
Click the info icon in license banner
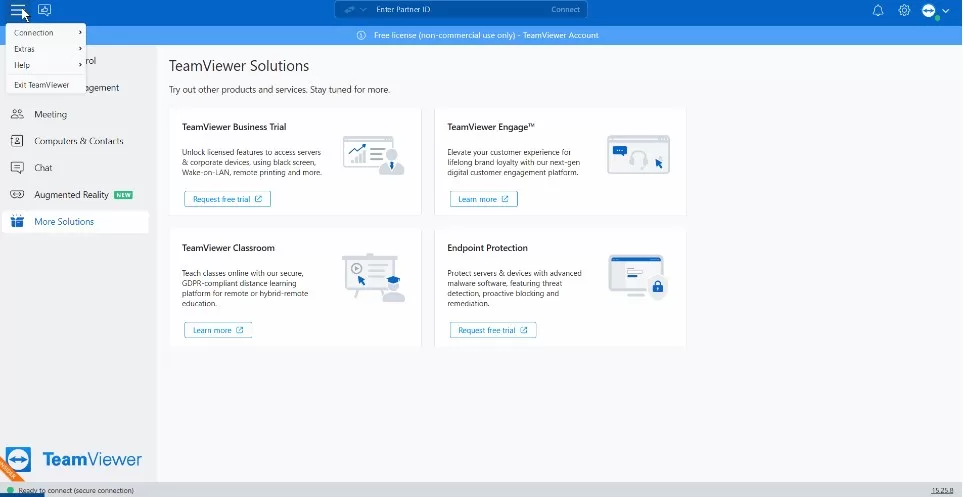coord(361,35)
